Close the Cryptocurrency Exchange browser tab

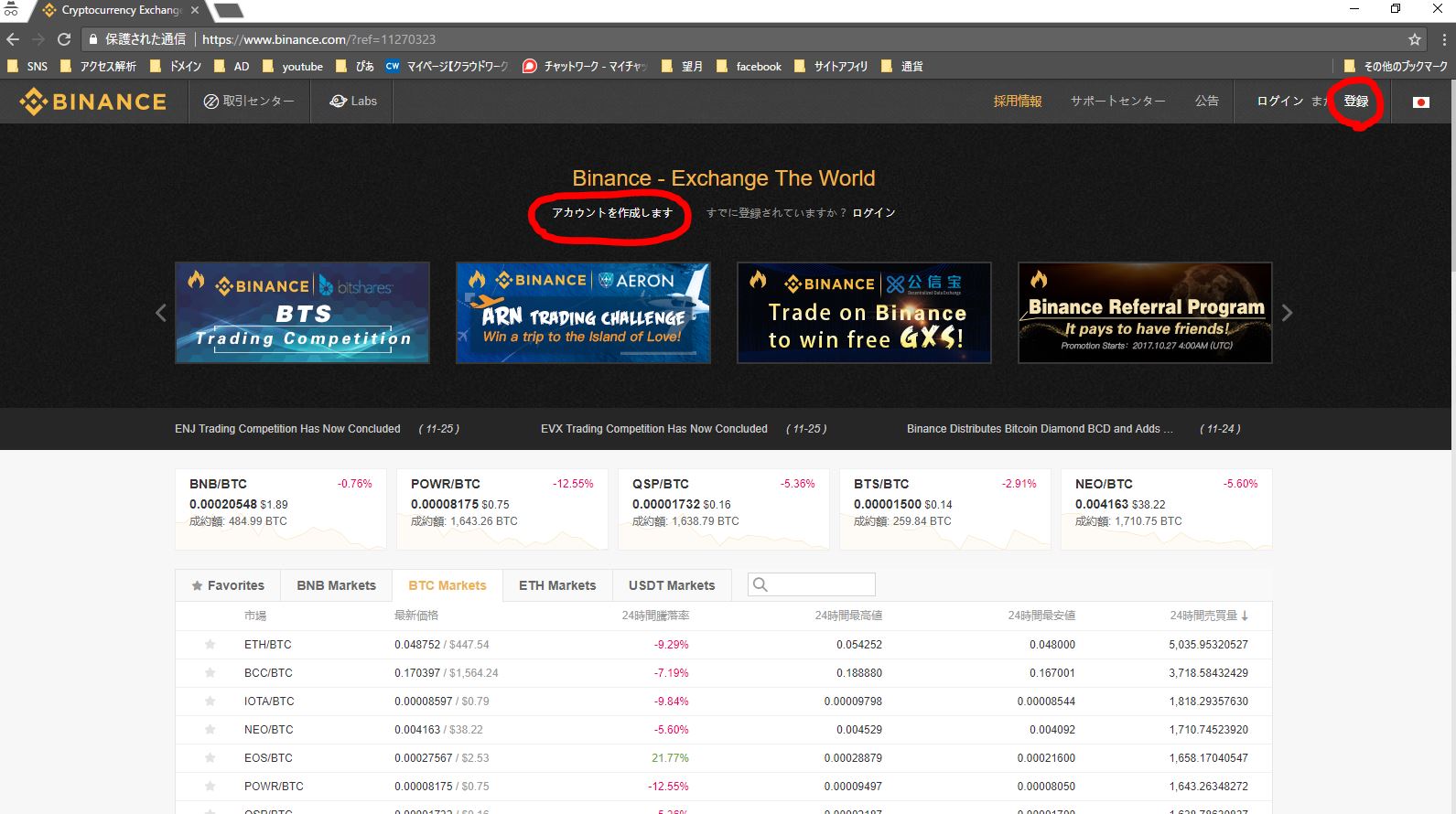[194, 10]
